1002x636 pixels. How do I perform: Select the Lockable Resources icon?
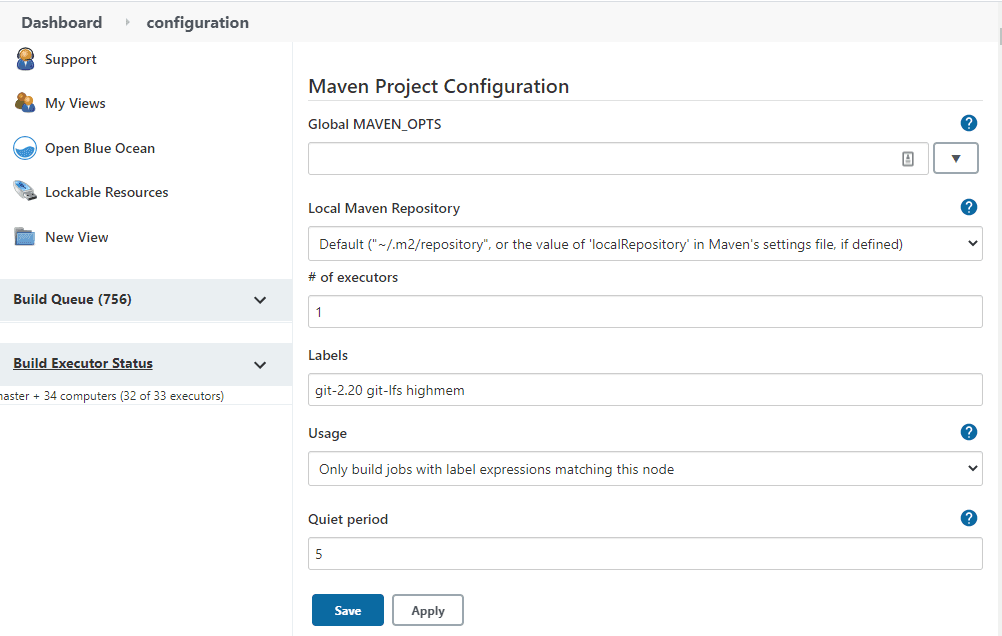(25, 192)
